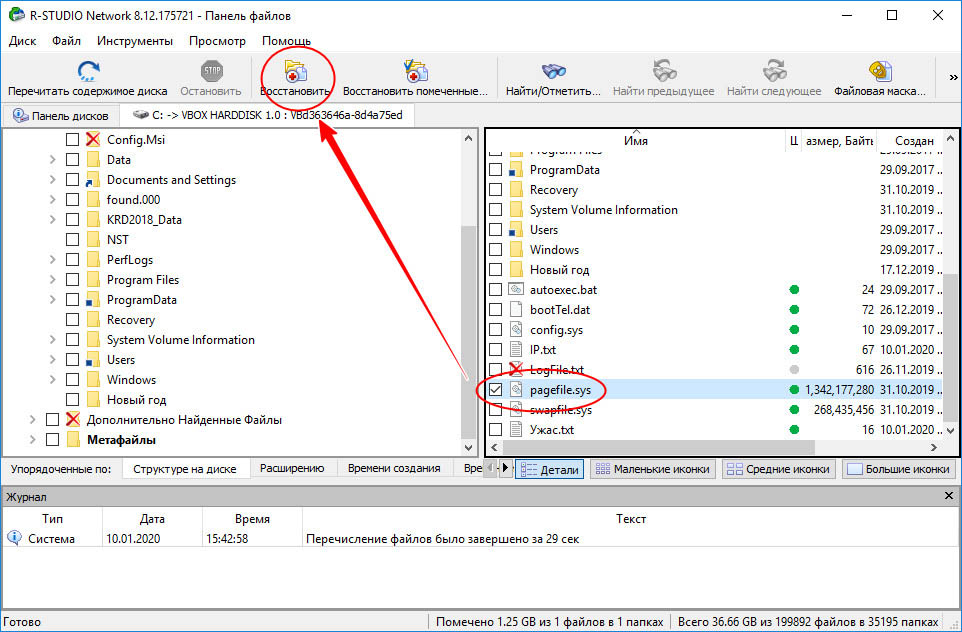Viewport: 962px width, 632px height.
Task: Click Восстановить to recover the file
Action: pyautogui.click(x=295, y=79)
